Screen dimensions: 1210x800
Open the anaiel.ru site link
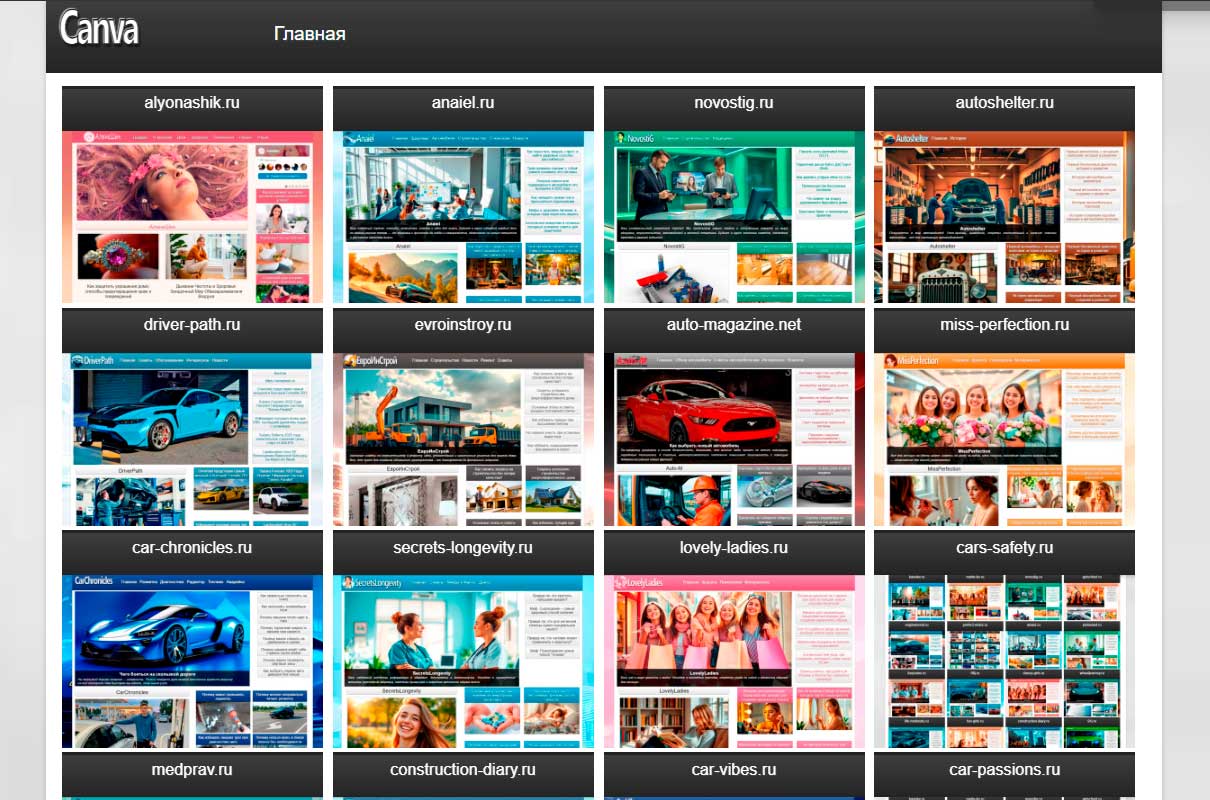(462, 103)
